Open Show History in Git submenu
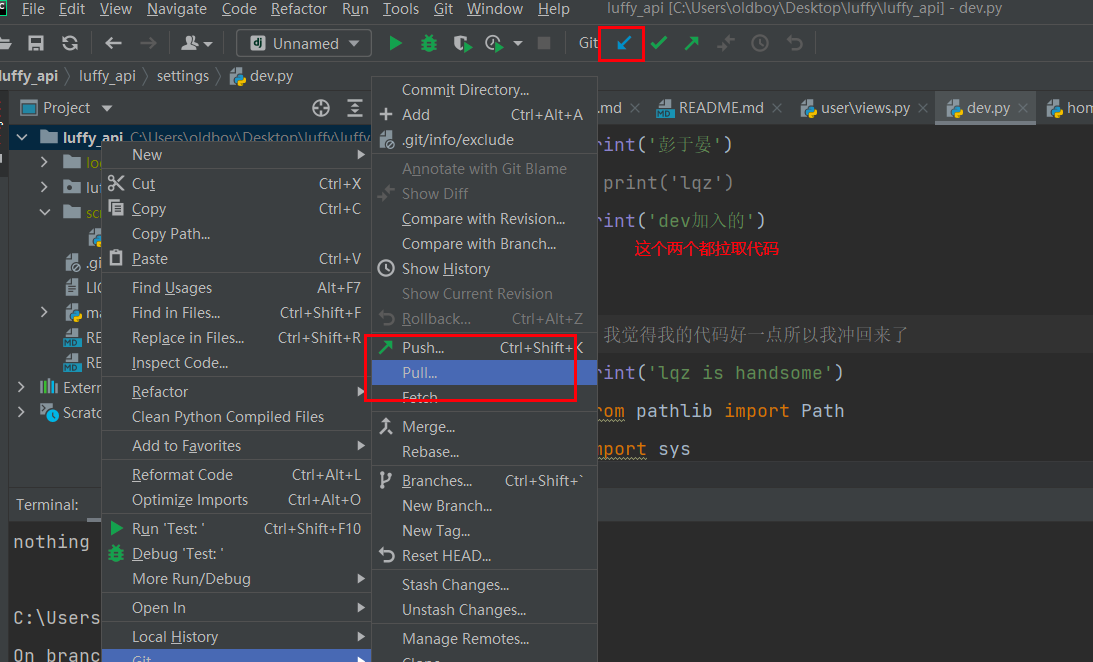Viewport: 1093px width, 662px height. pos(484,269)
